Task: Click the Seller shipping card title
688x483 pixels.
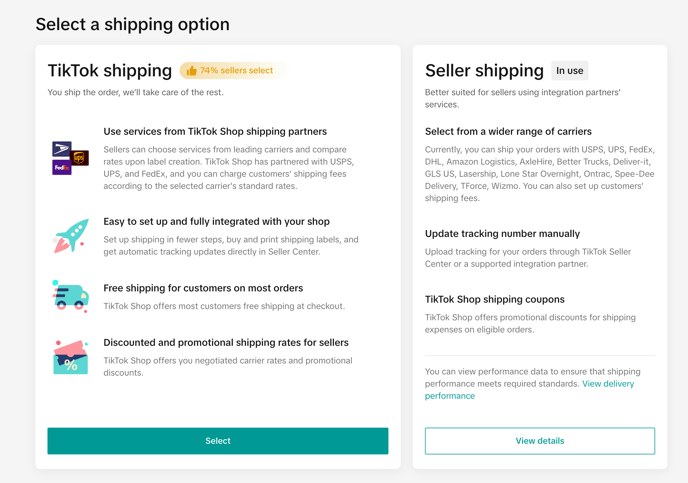Action: point(484,71)
